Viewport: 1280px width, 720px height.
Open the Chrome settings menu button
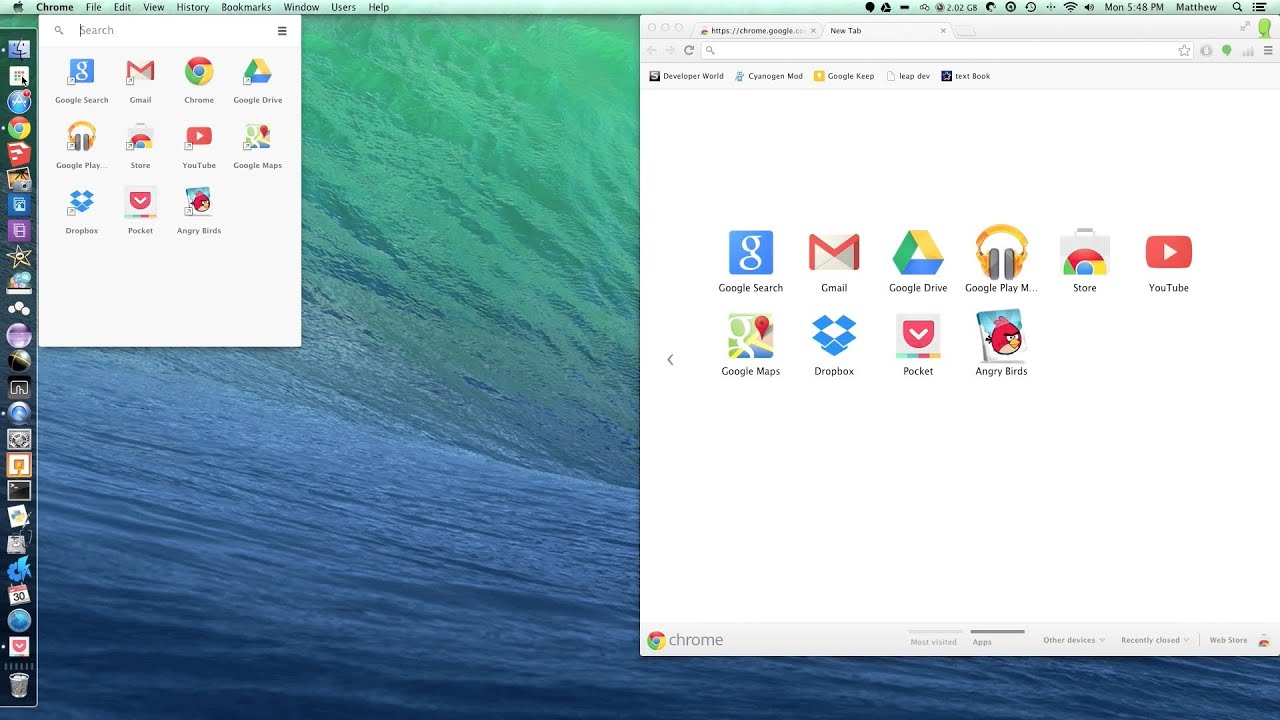[x=1268, y=50]
